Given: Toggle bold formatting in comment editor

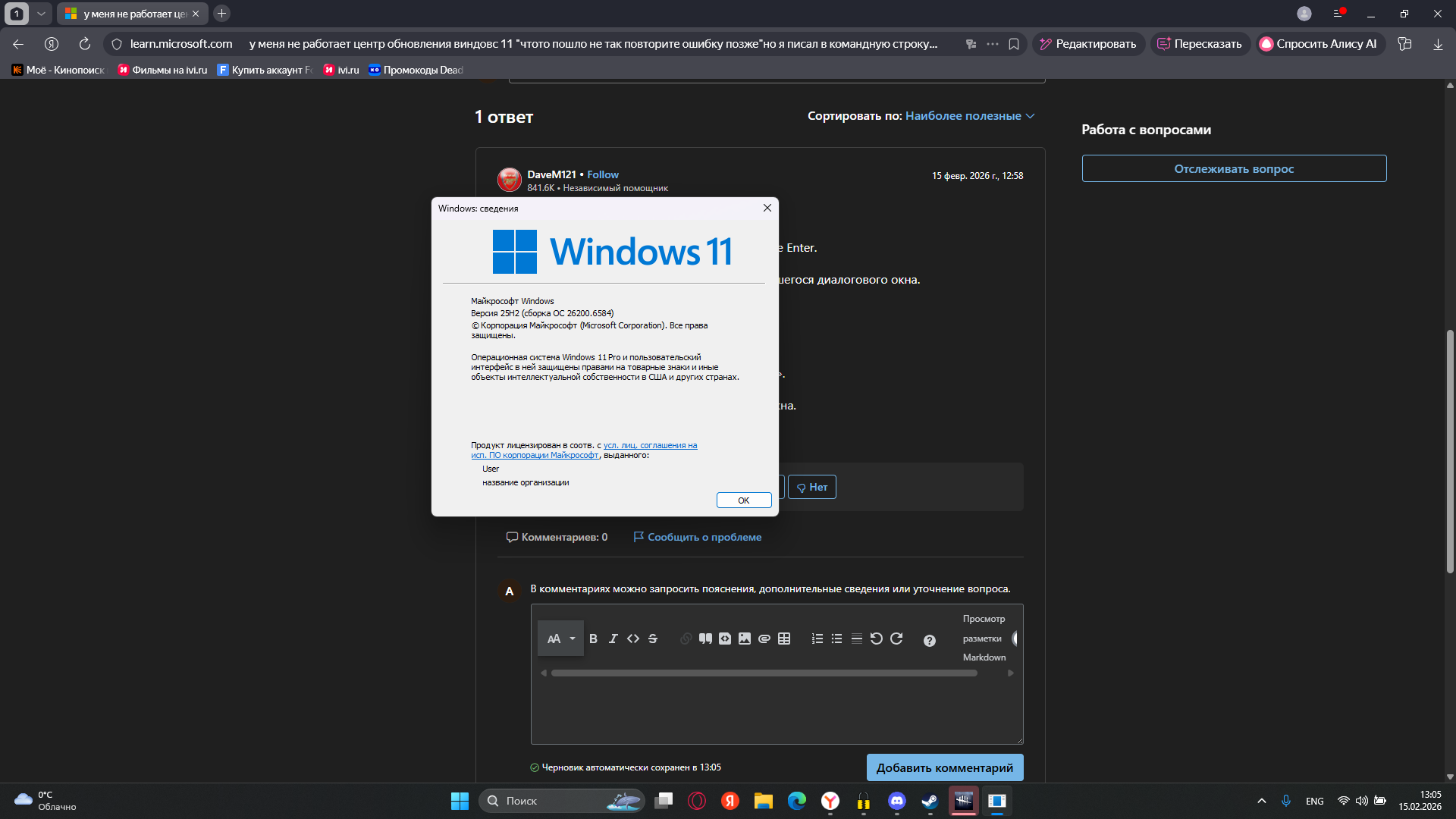Looking at the screenshot, I should 593,639.
